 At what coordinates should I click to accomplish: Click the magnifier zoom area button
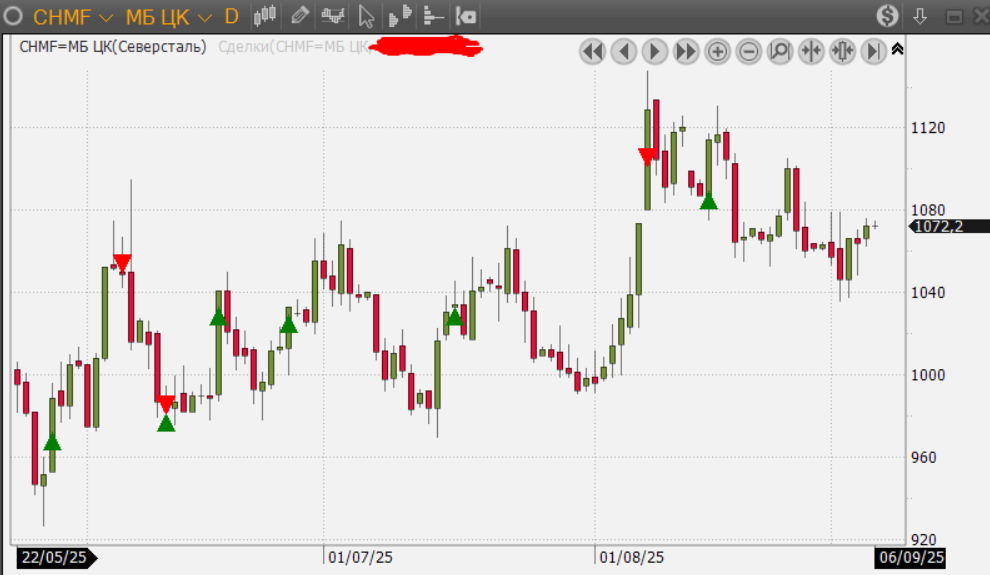point(779,51)
